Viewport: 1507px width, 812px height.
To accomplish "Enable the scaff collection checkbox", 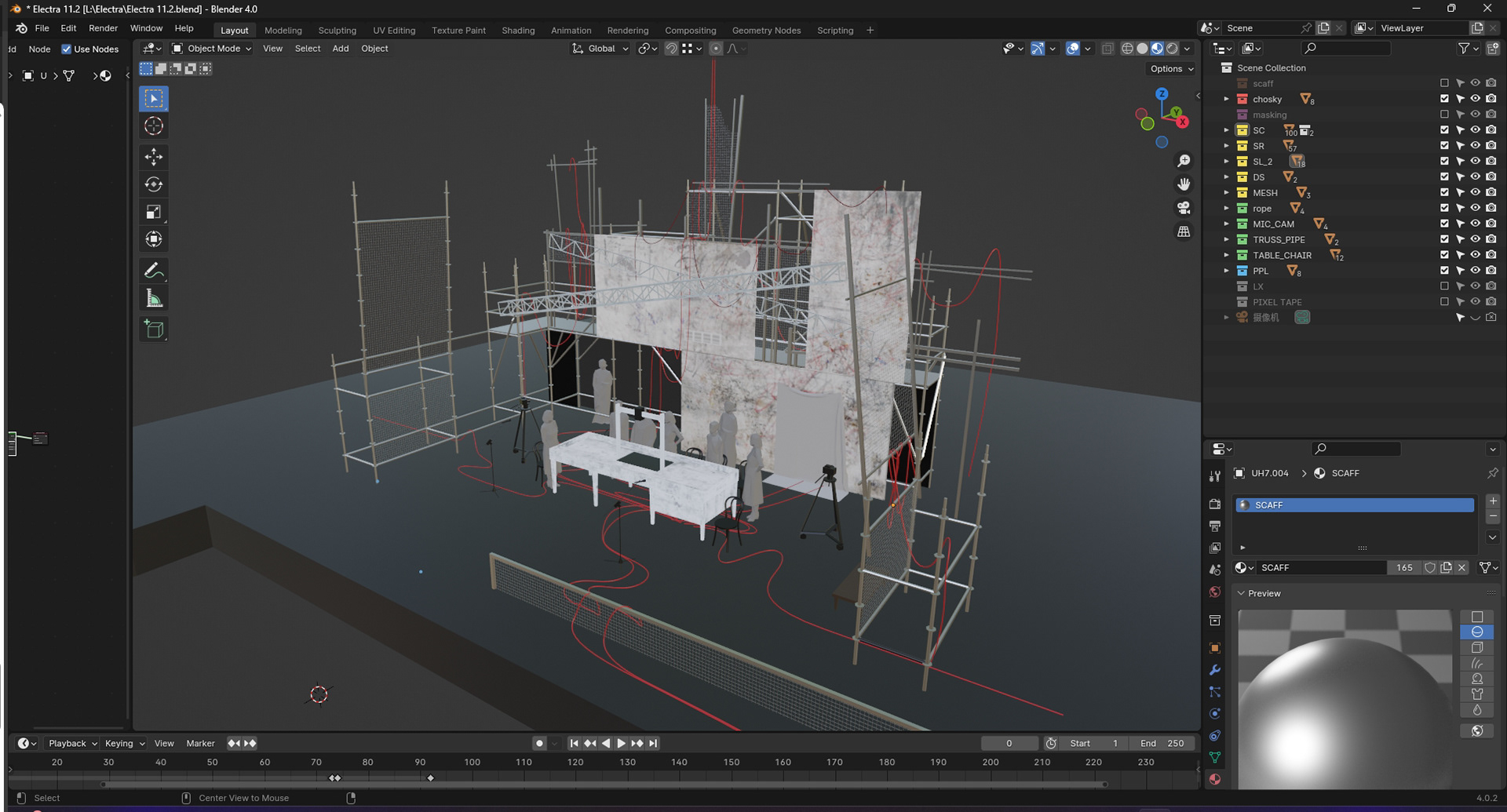I will pyautogui.click(x=1444, y=83).
